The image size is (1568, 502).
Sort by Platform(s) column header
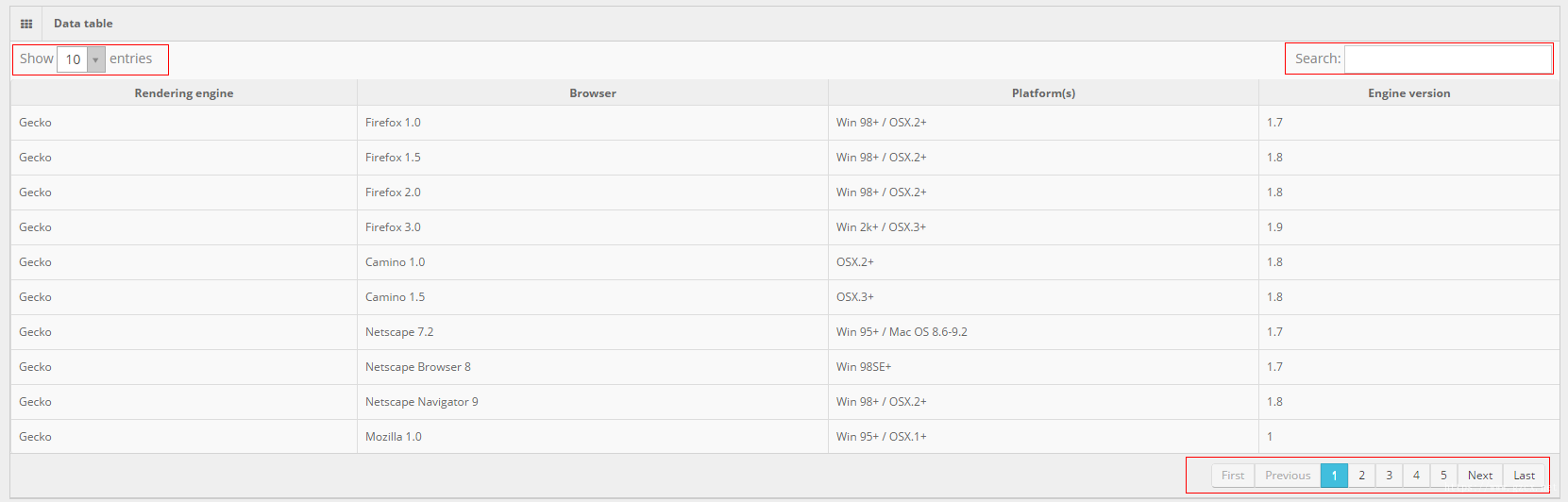1043,92
